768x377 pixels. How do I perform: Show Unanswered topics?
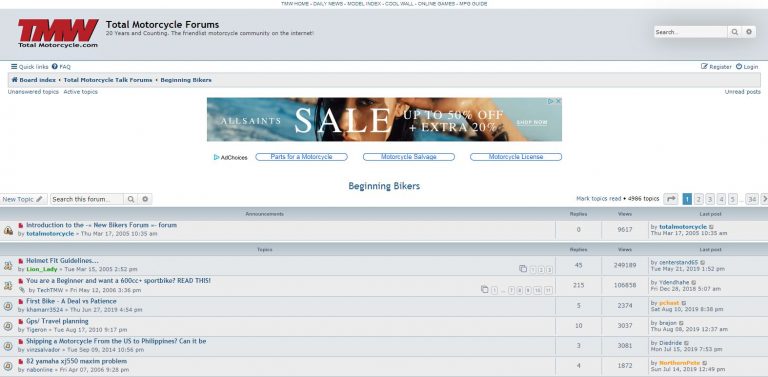click(x=33, y=92)
